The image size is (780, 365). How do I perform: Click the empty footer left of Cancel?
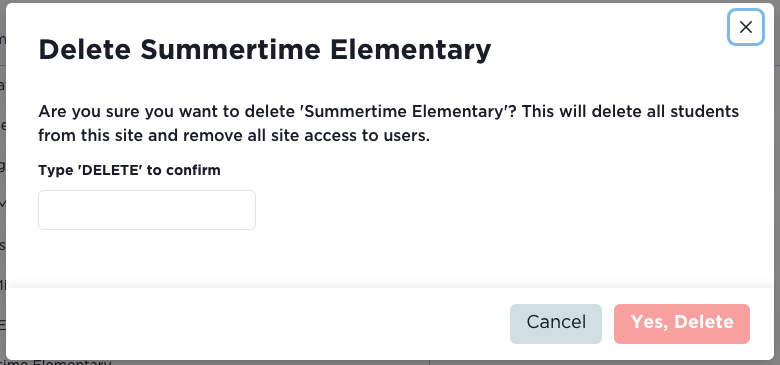coord(258,324)
